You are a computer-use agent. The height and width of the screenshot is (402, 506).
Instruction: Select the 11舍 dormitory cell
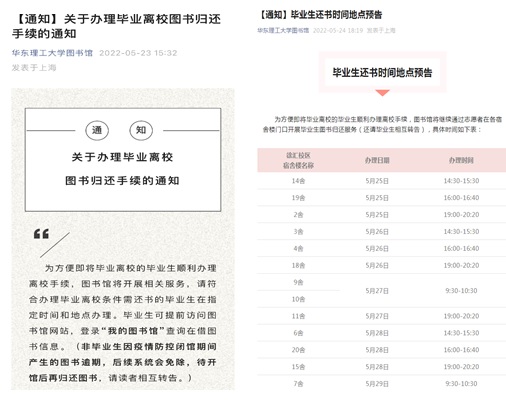[298, 316]
